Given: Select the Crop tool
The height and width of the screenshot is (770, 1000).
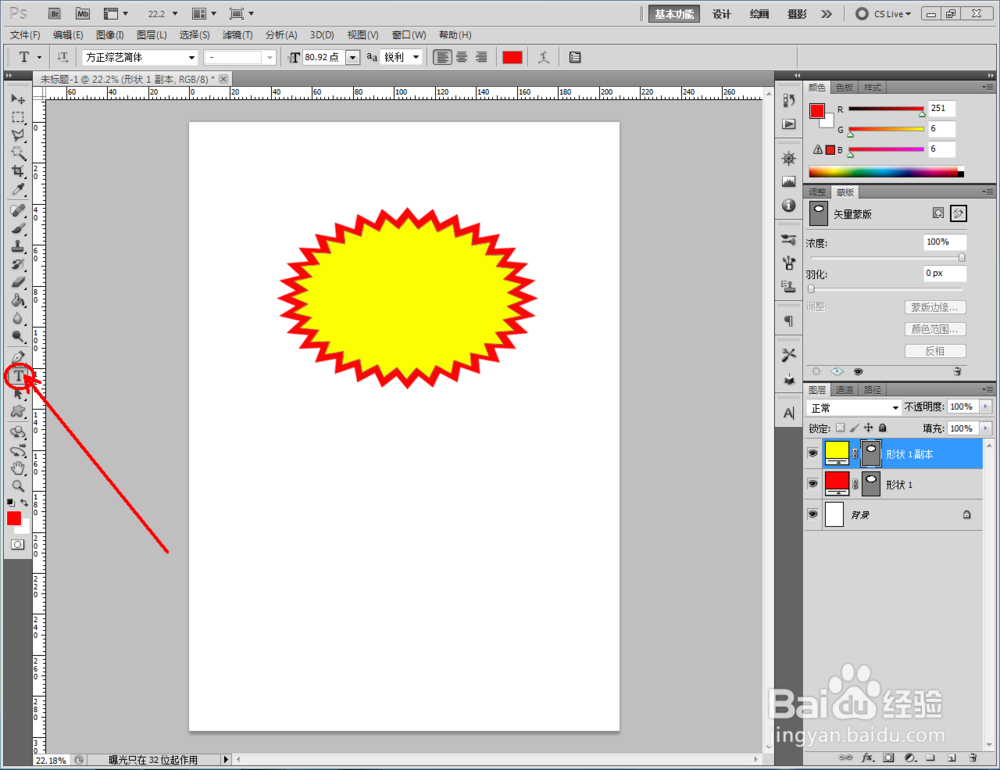Looking at the screenshot, I should tap(18, 171).
